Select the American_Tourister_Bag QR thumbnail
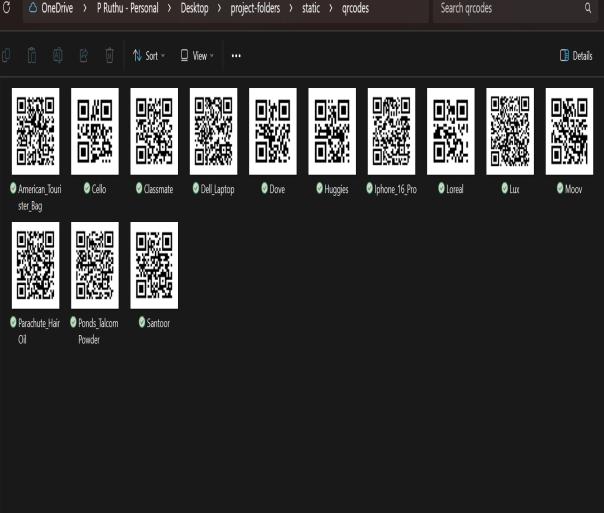The height and width of the screenshot is (513, 604). pyautogui.click(x=35, y=131)
